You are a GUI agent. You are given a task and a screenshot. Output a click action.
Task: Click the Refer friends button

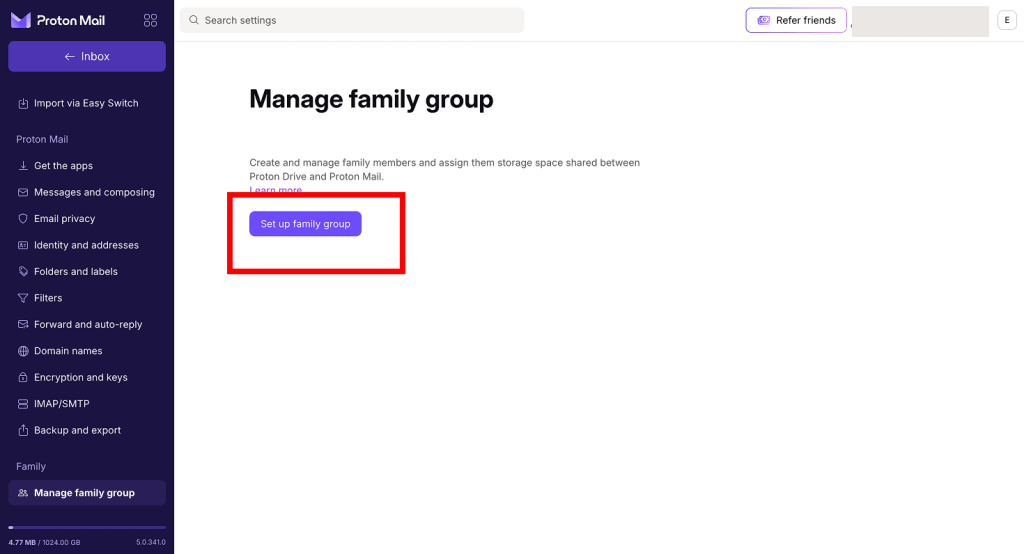point(796,20)
